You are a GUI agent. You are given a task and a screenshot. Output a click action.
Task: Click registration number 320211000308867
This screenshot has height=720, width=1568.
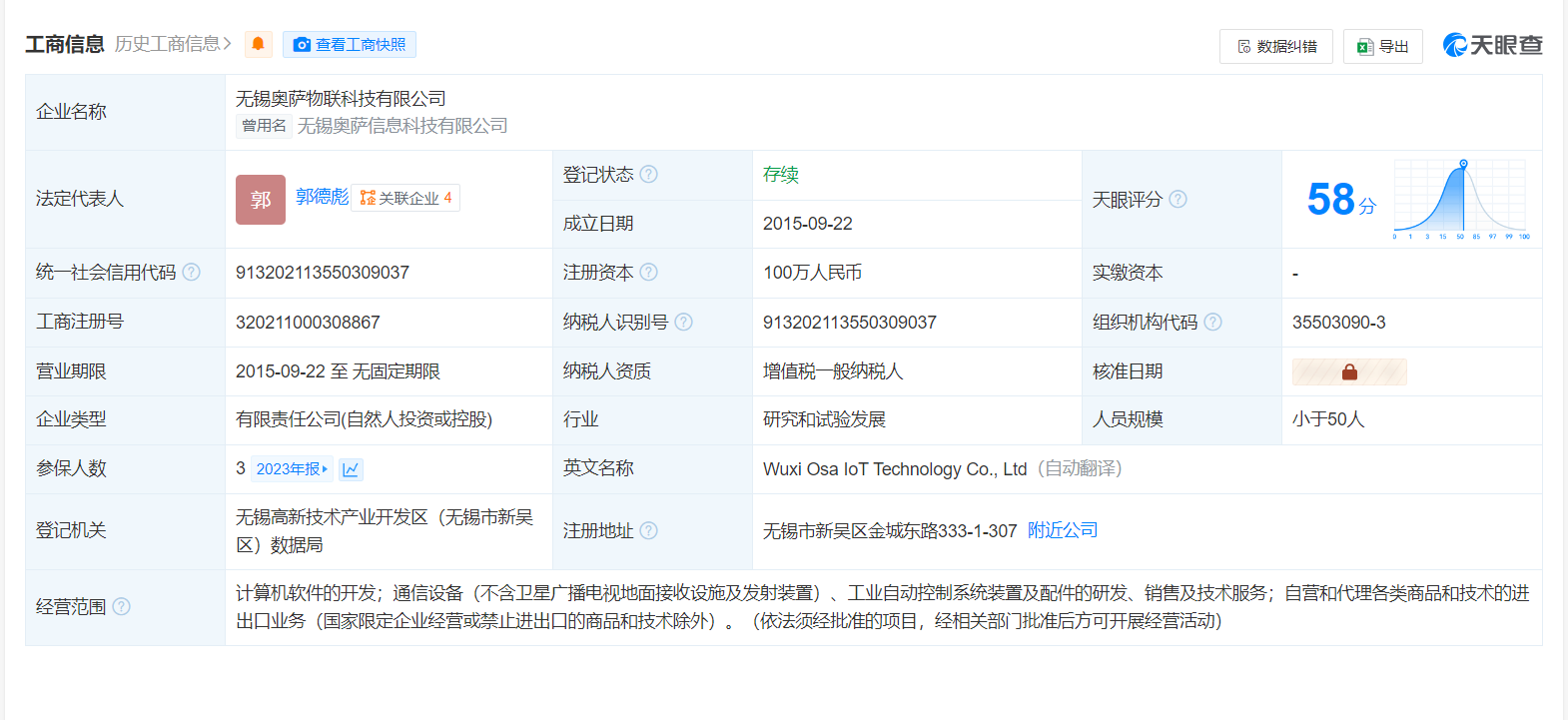click(308, 323)
